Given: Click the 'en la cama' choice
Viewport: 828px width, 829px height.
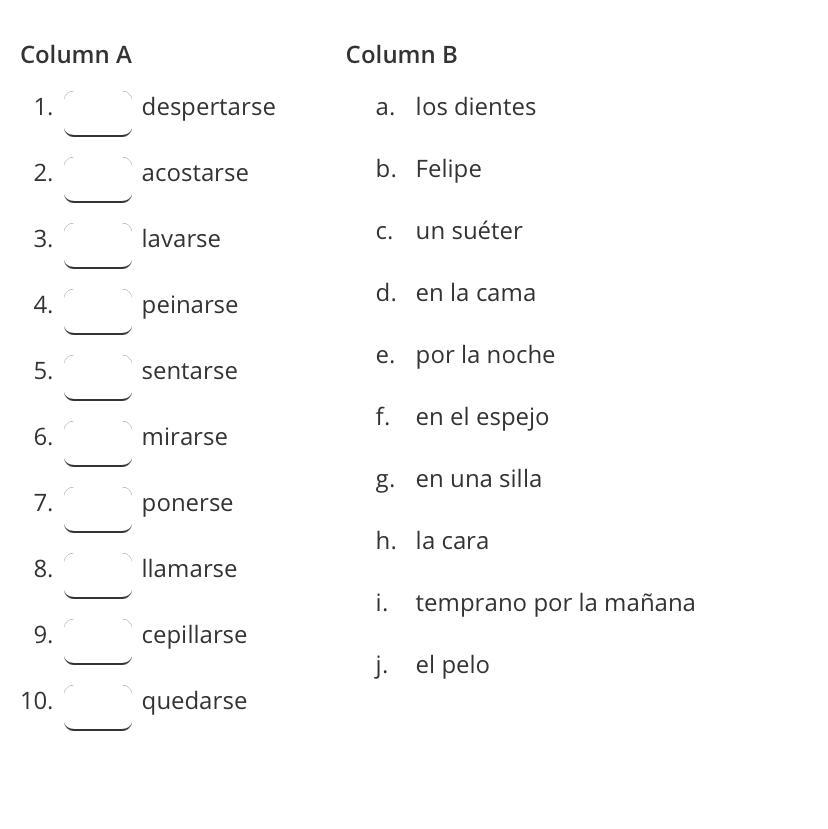Looking at the screenshot, I should (475, 293).
